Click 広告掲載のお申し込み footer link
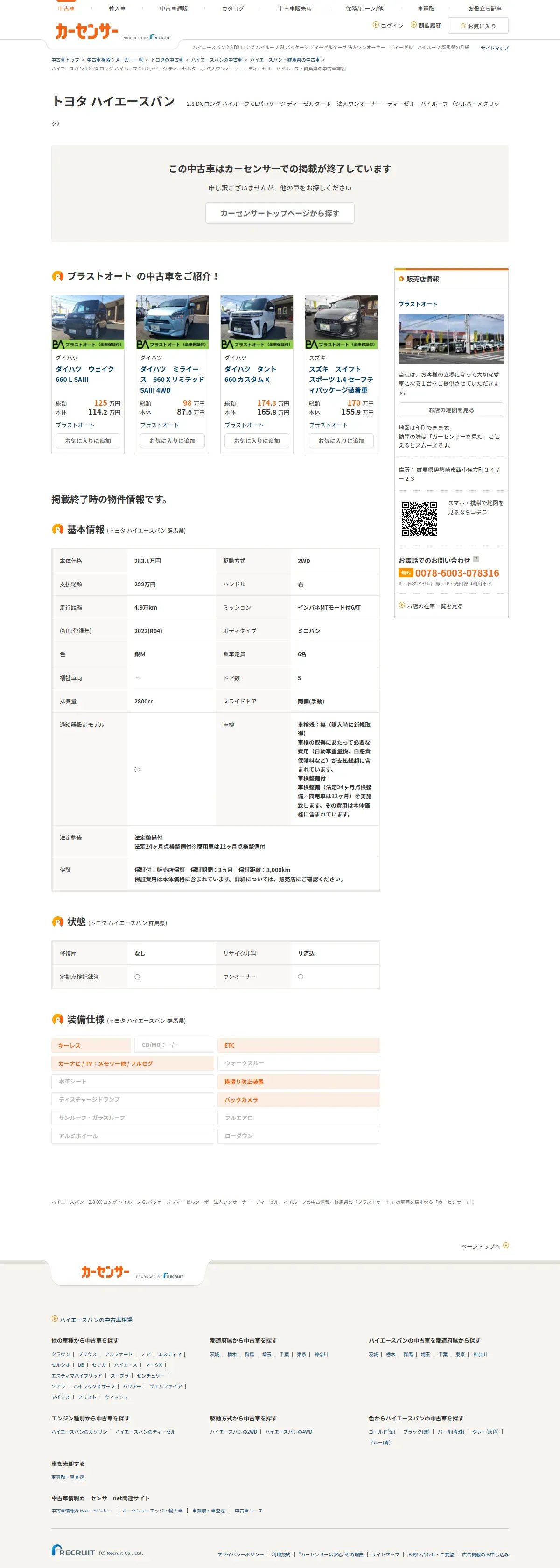Screen dimensions: 560x1568 click(485, 1554)
